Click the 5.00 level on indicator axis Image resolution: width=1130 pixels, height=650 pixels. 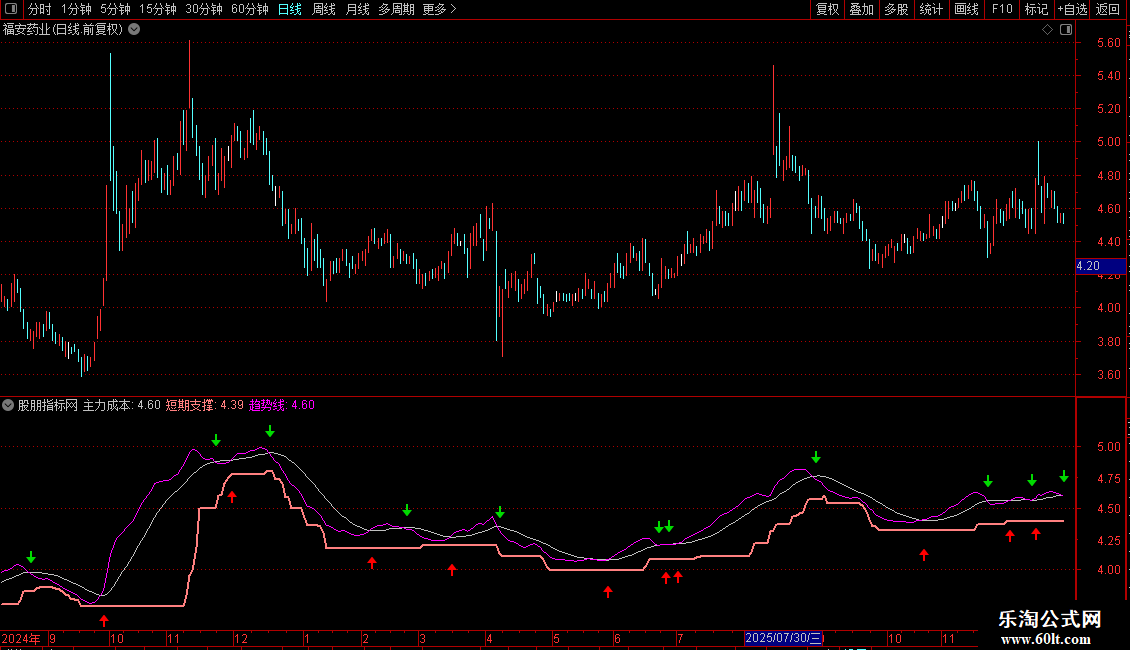[1108, 447]
